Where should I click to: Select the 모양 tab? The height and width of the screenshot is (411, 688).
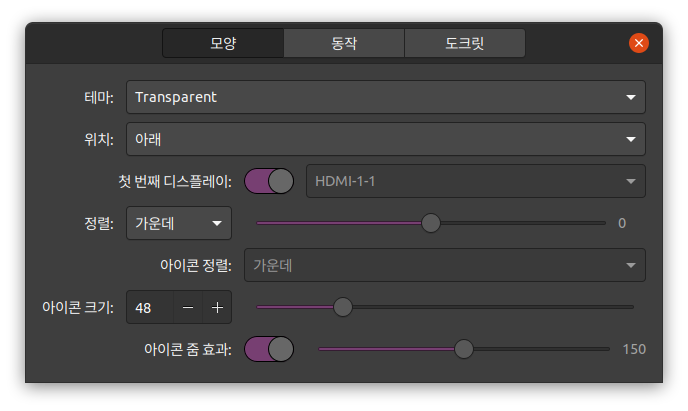click(x=223, y=43)
